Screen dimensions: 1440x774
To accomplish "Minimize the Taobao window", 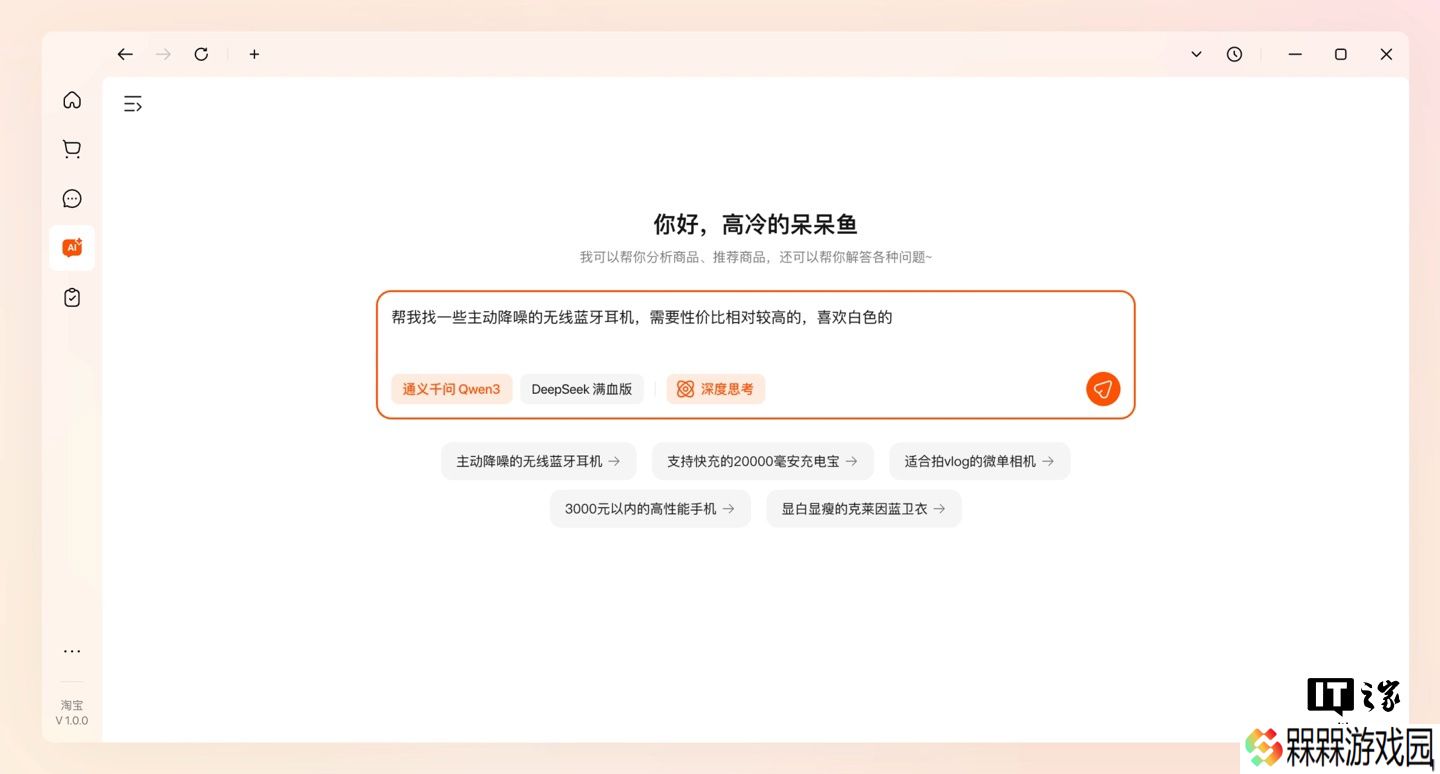I will (x=1295, y=54).
